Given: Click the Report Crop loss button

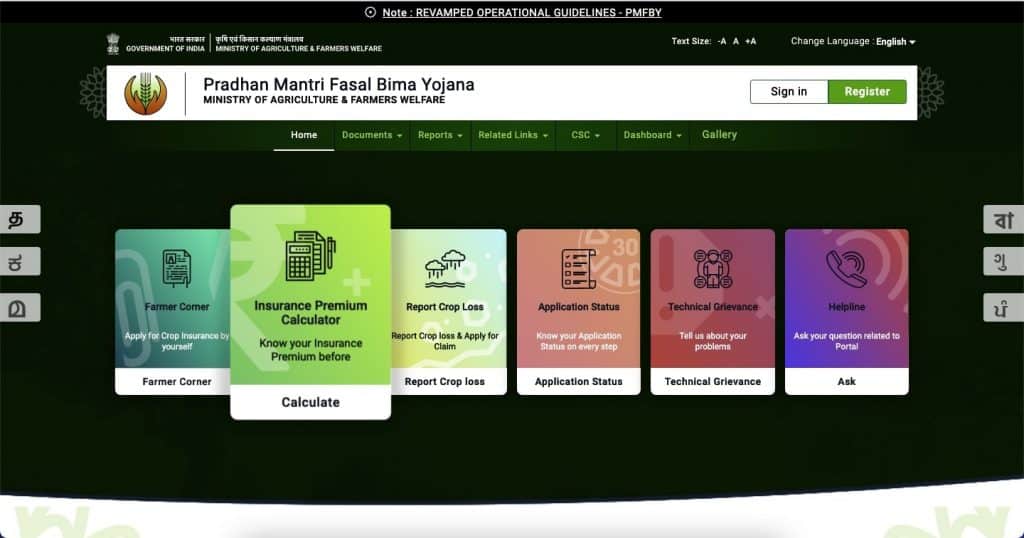Looking at the screenshot, I should (445, 381).
